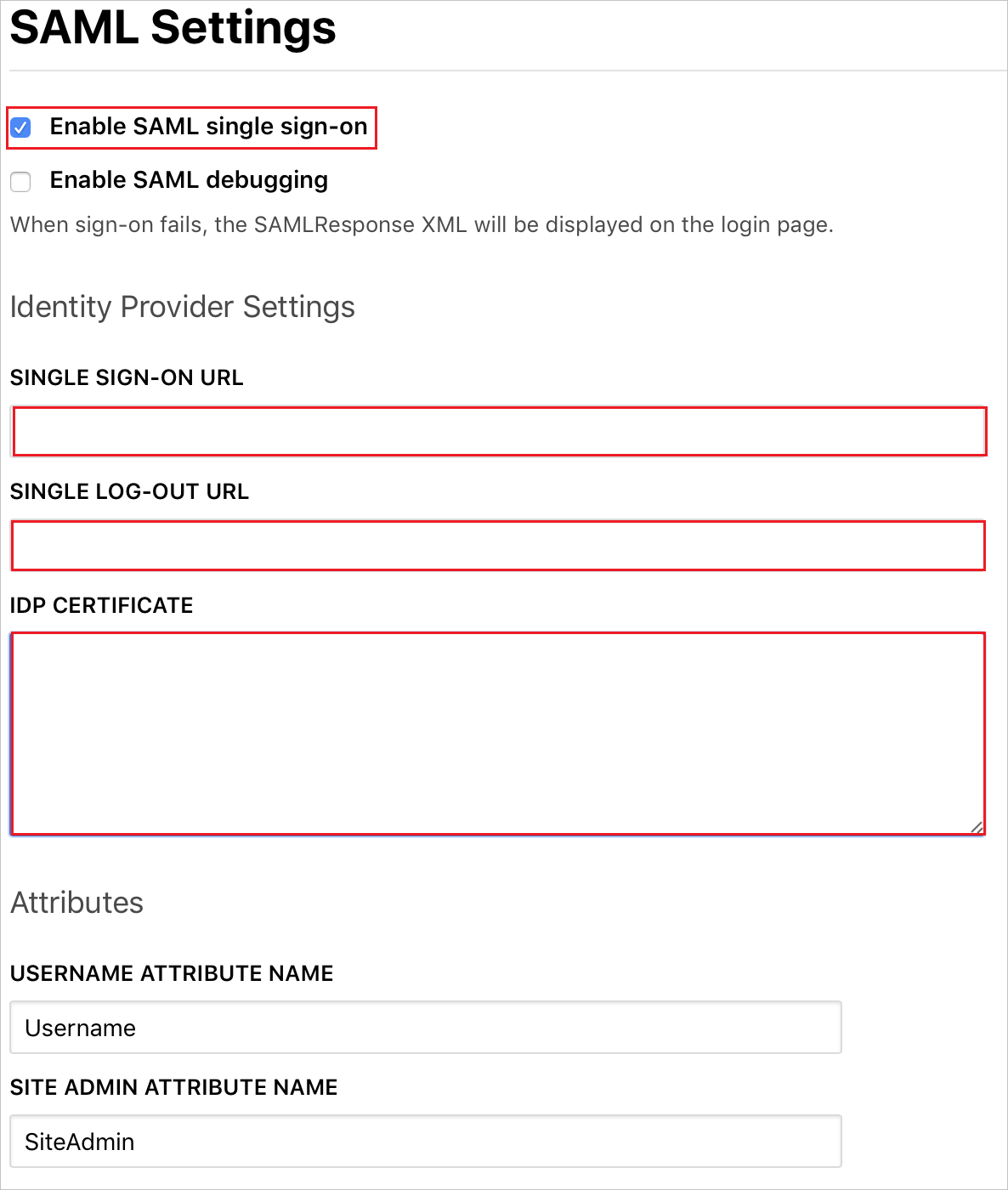1008x1190 pixels.
Task: Check the Enable SAML debugging box
Action: (20, 182)
